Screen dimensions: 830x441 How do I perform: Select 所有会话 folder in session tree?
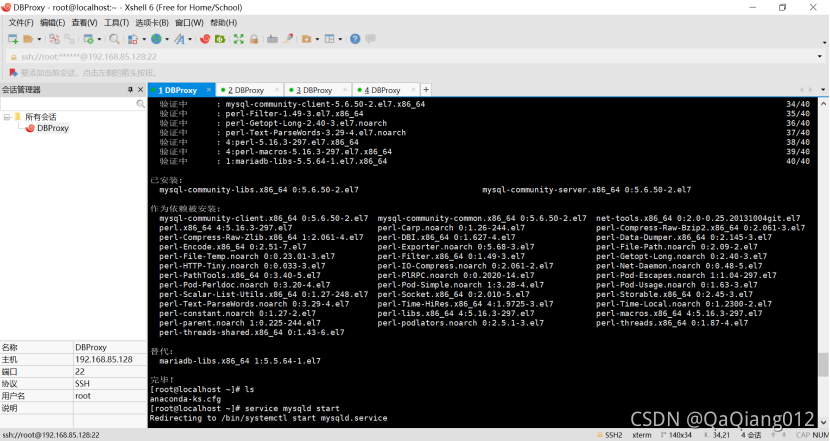point(40,117)
